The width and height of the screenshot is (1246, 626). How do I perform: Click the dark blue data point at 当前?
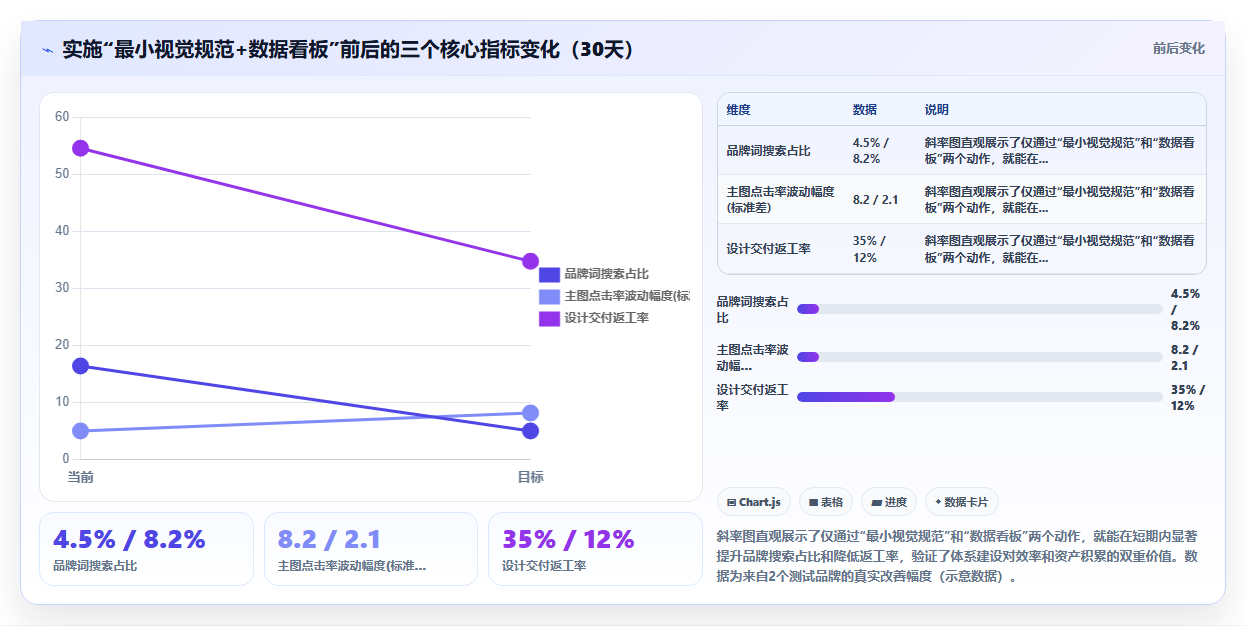[x=81, y=366]
